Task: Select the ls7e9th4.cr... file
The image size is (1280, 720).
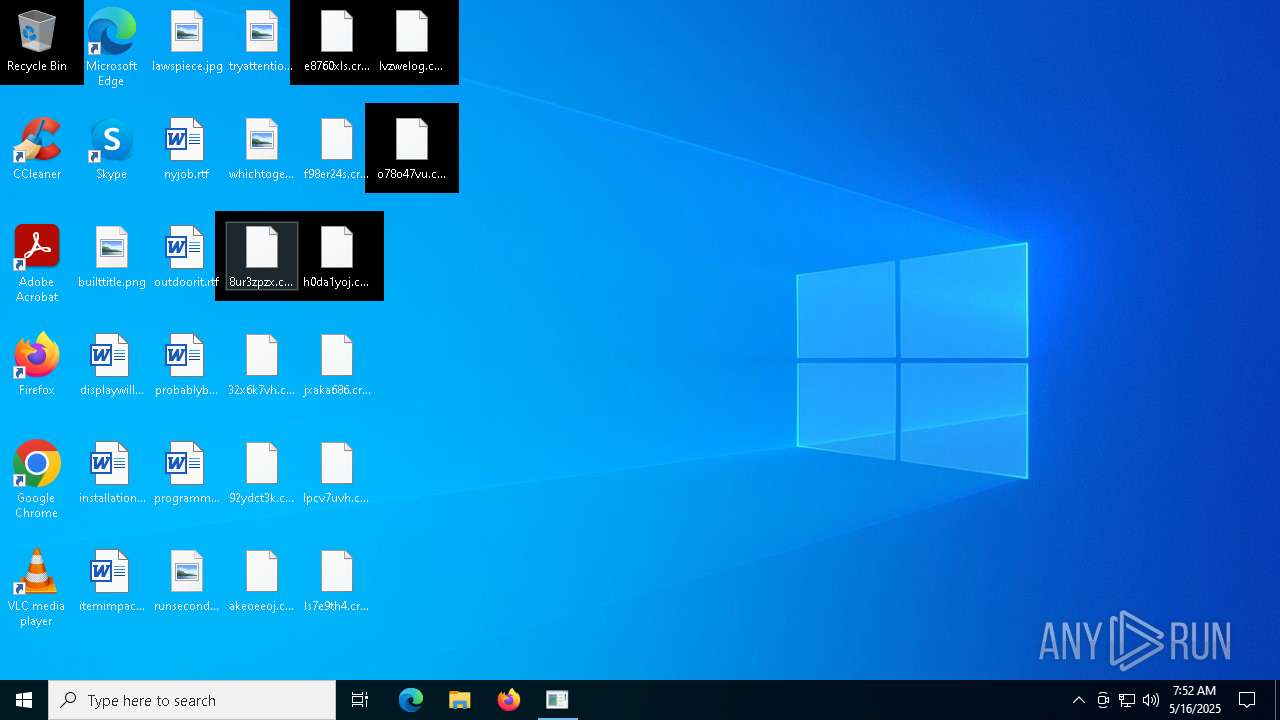Action: 337,582
